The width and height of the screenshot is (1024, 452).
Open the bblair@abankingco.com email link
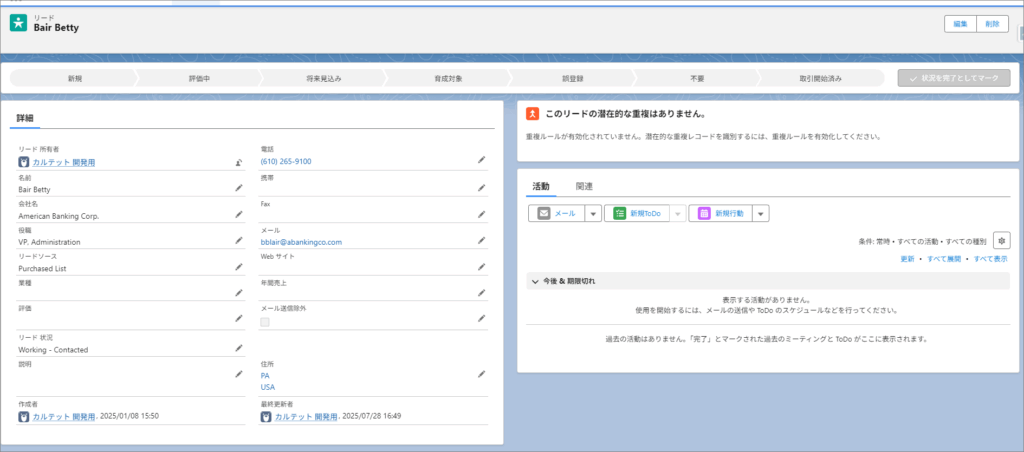click(x=301, y=241)
